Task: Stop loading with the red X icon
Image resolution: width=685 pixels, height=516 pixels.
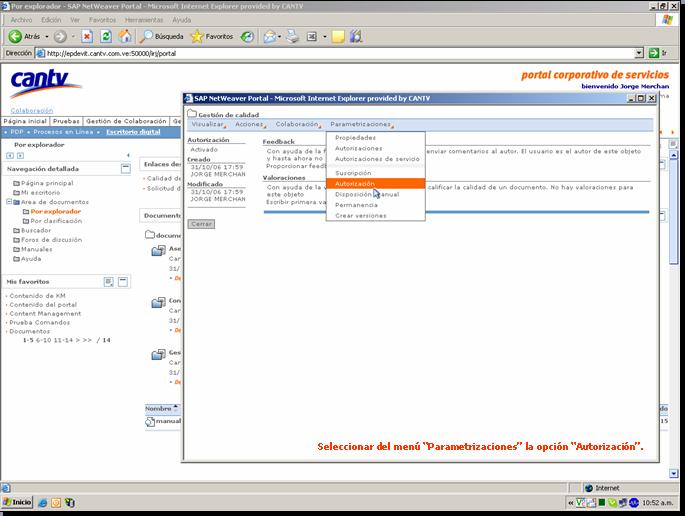Action: point(87,37)
